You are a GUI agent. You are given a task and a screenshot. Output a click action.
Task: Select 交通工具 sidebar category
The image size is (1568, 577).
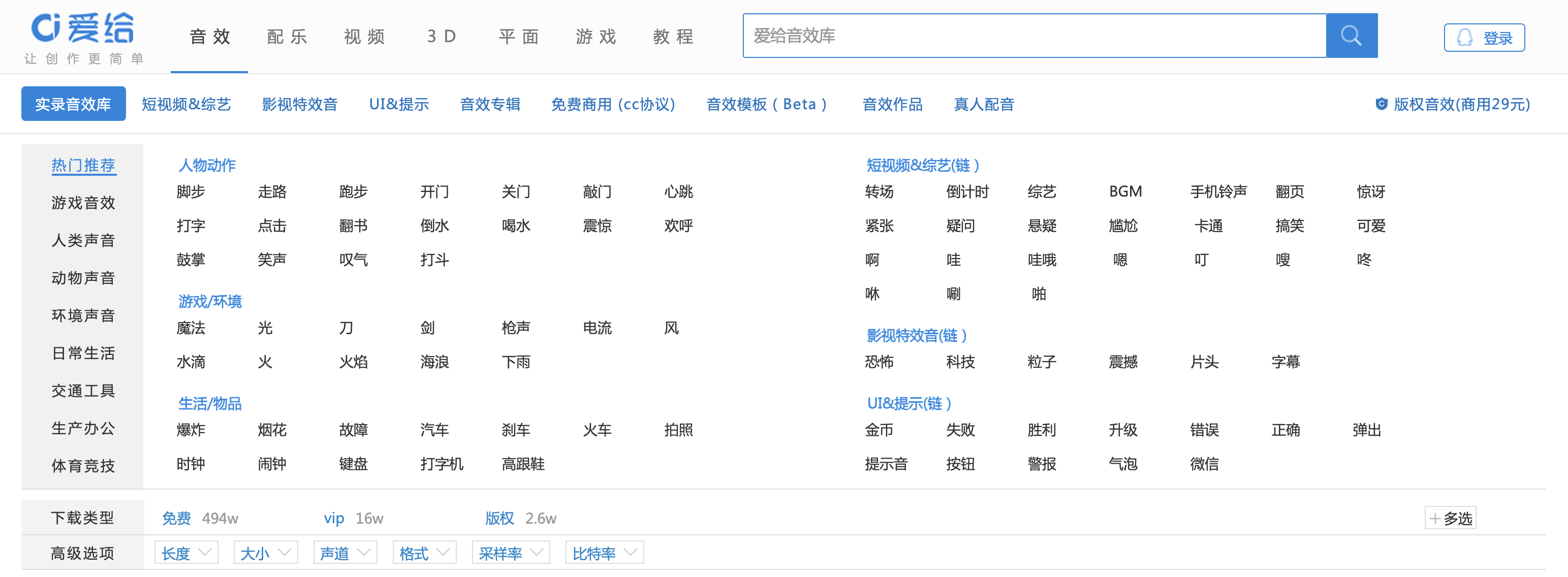pos(83,391)
